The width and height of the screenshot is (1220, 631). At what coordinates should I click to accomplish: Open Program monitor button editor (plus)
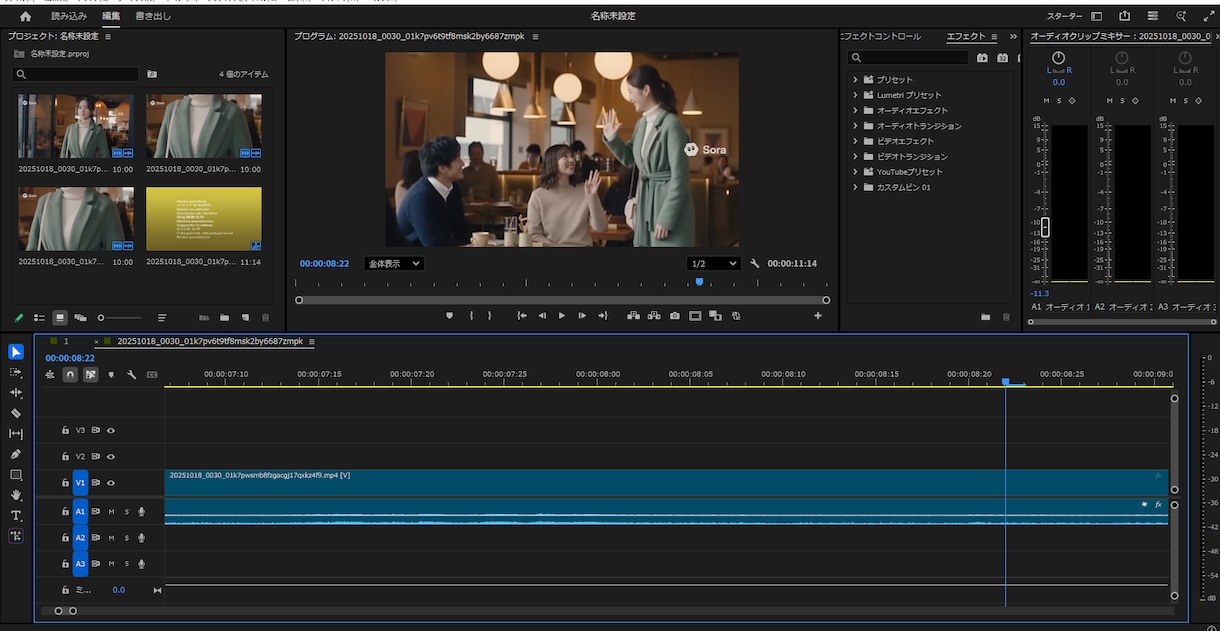[x=818, y=316]
